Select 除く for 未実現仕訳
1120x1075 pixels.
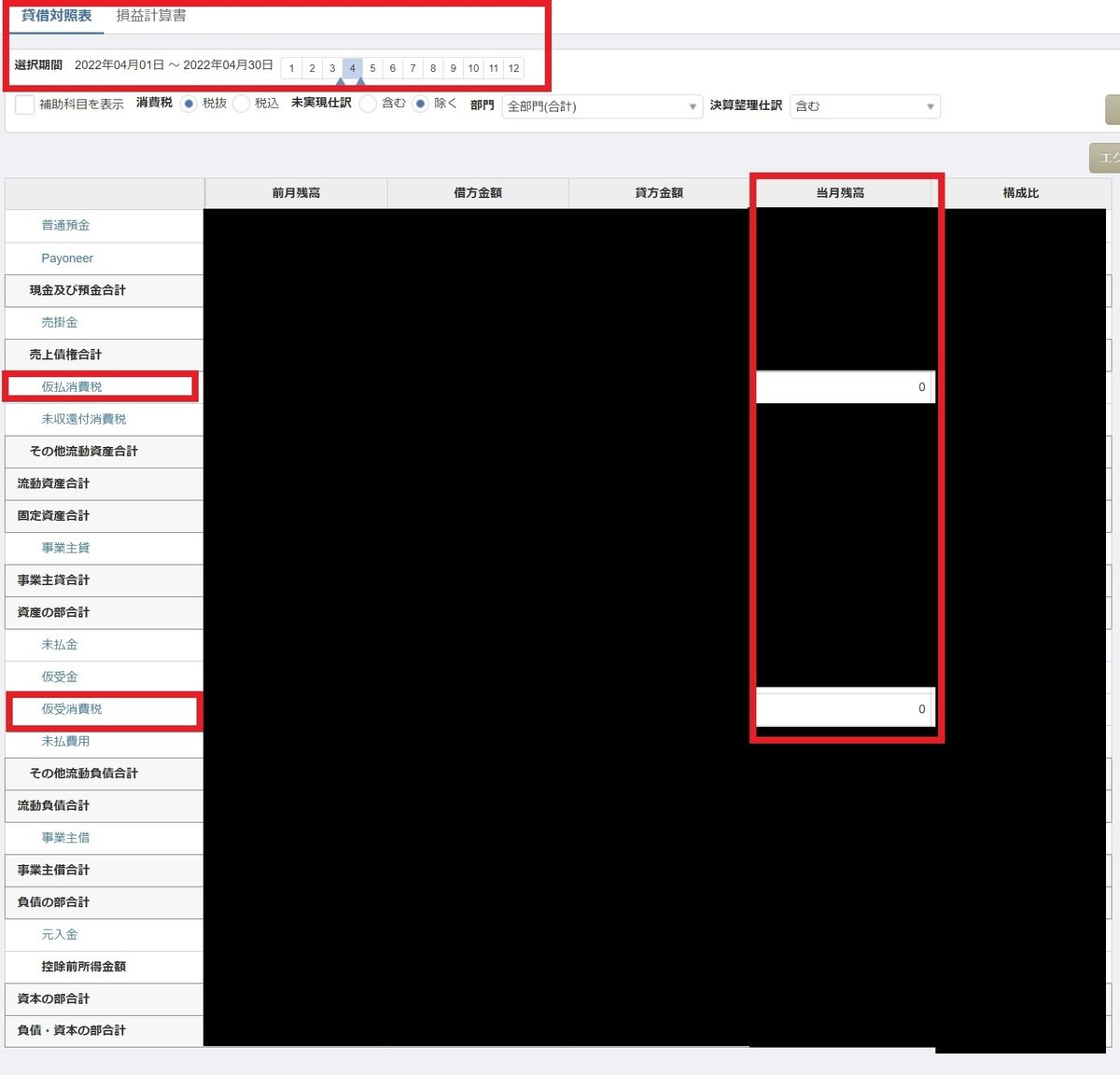pyautogui.click(x=420, y=104)
